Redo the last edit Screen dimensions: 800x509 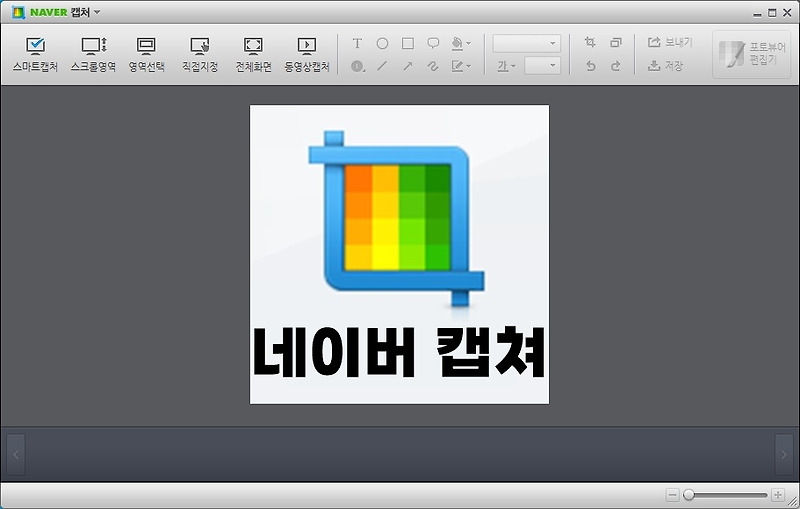coord(616,66)
